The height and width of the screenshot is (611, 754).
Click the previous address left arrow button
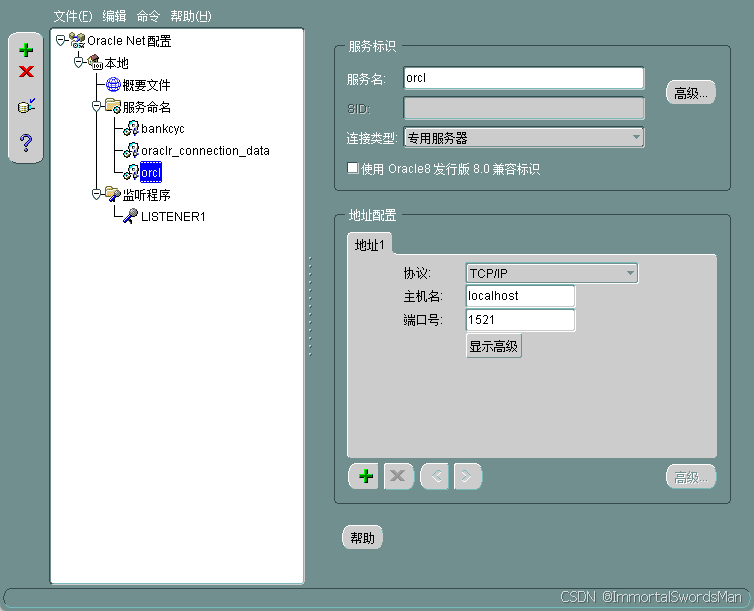tap(435, 476)
